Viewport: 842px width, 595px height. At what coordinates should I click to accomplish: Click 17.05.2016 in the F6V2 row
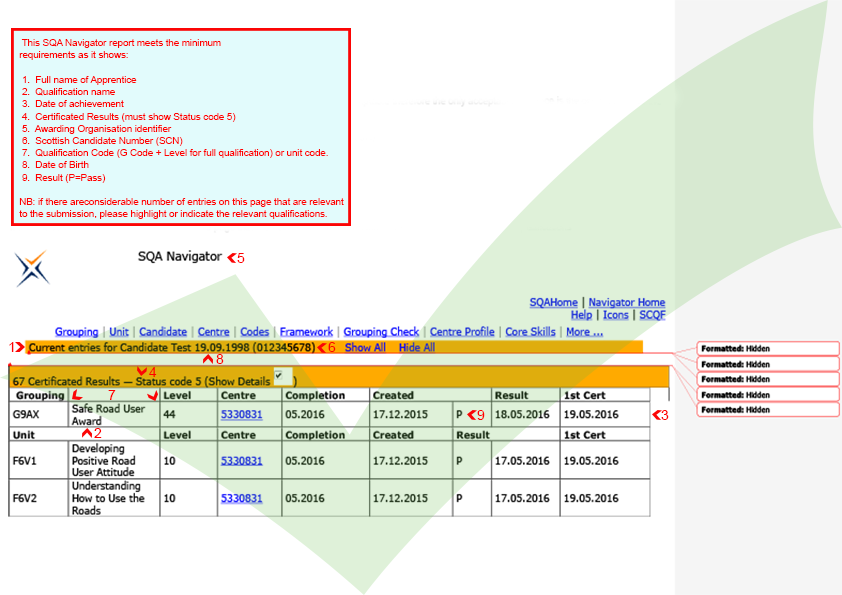point(522,498)
